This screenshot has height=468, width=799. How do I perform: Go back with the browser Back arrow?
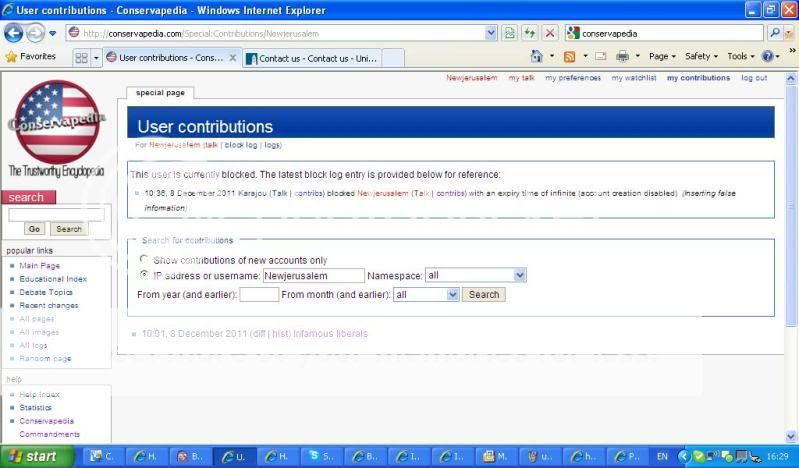click(13, 34)
